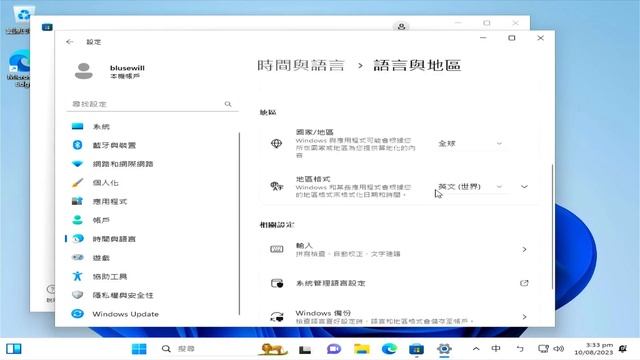Open the Recycle Bin on the desktop

point(20,20)
